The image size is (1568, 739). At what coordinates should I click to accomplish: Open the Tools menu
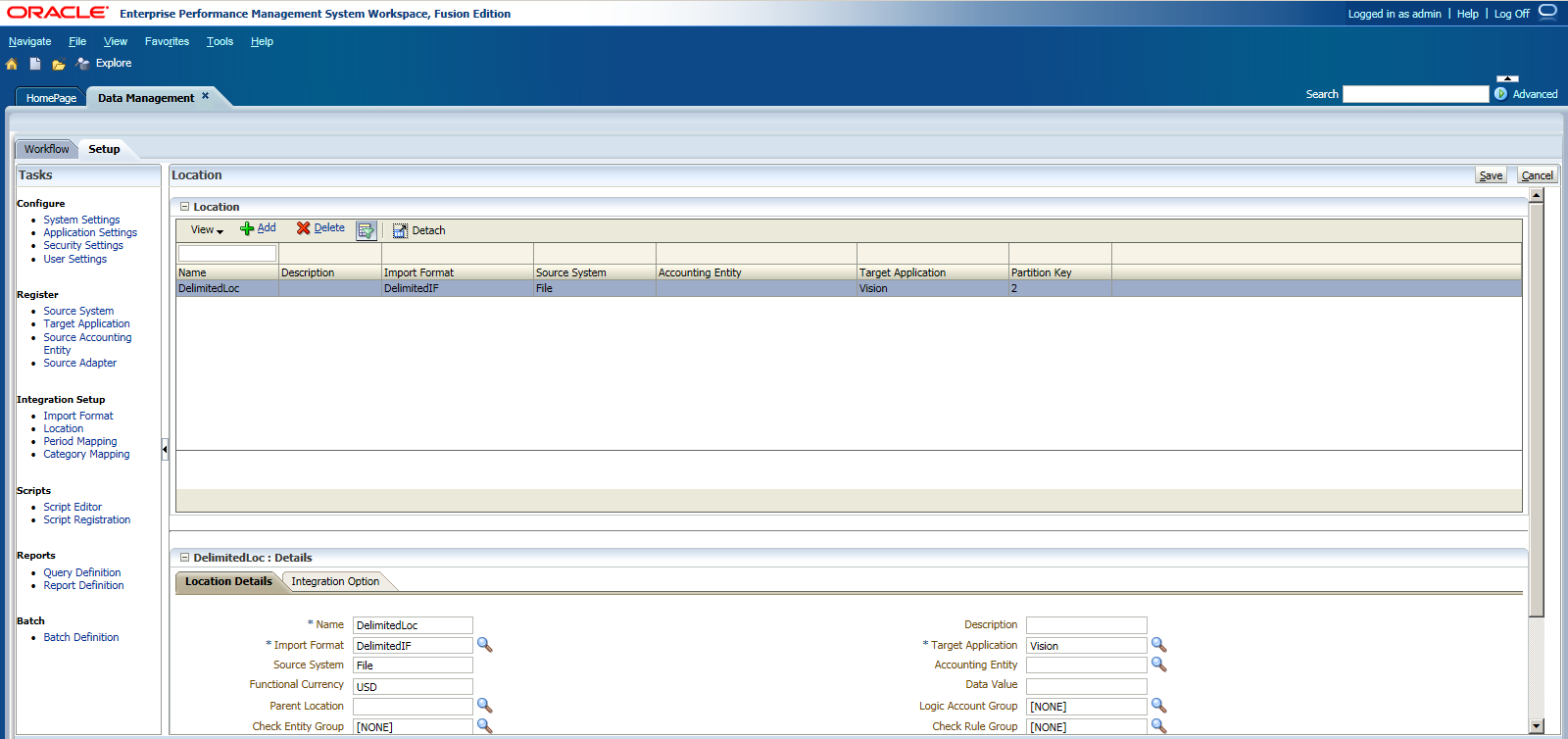[x=220, y=41]
